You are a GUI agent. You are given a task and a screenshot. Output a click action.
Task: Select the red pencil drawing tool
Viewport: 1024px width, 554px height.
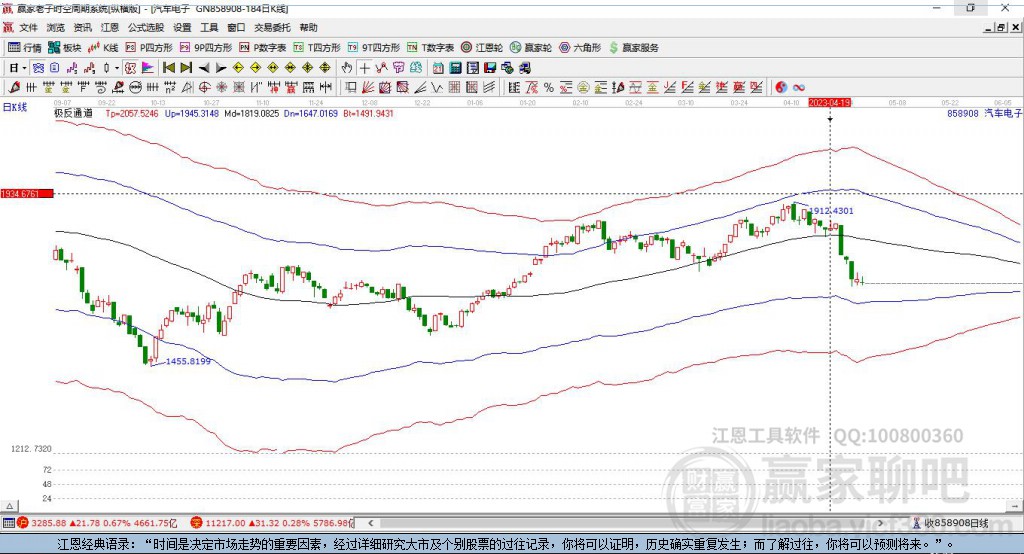14,88
